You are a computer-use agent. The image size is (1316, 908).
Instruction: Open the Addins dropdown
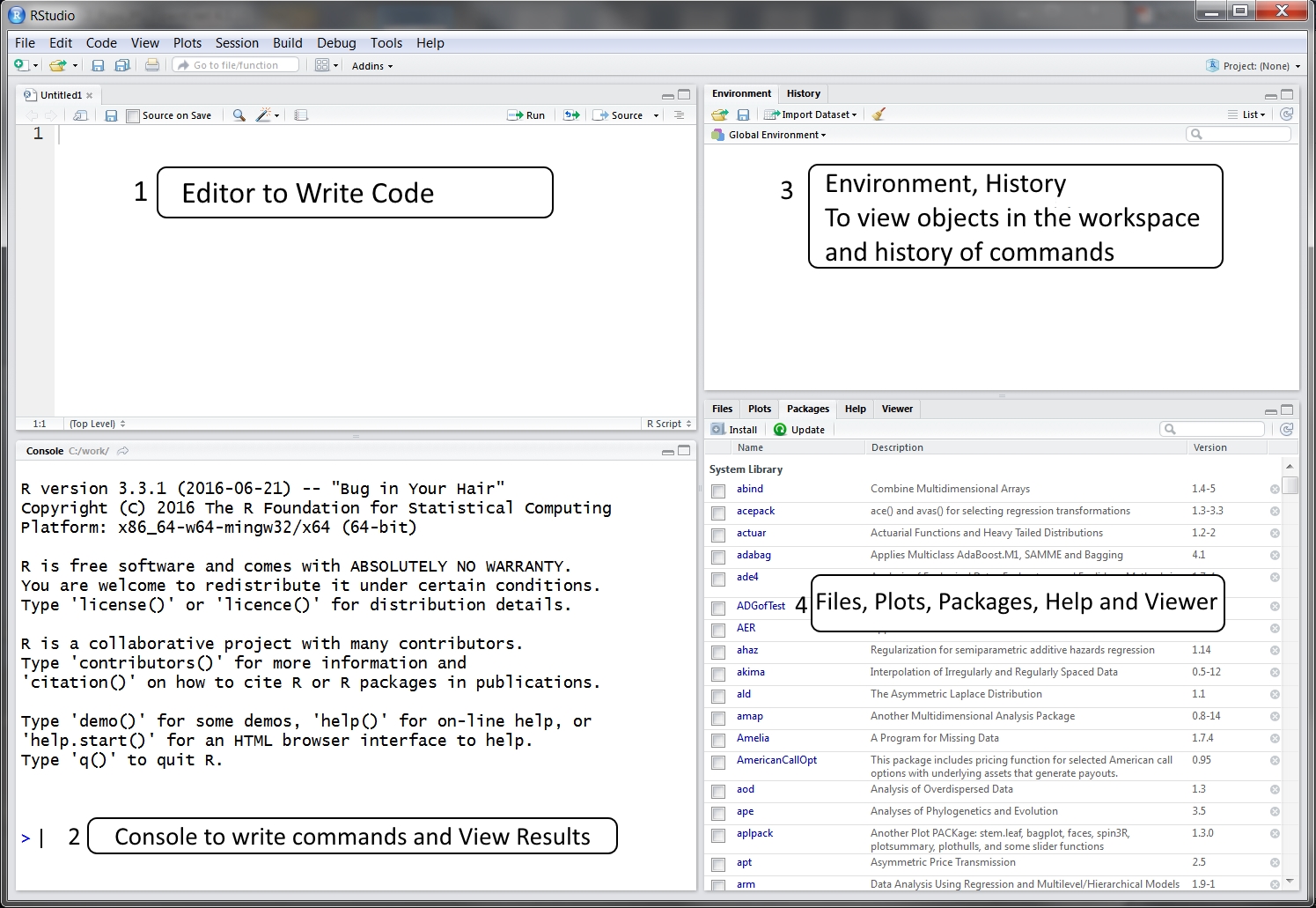click(x=372, y=66)
